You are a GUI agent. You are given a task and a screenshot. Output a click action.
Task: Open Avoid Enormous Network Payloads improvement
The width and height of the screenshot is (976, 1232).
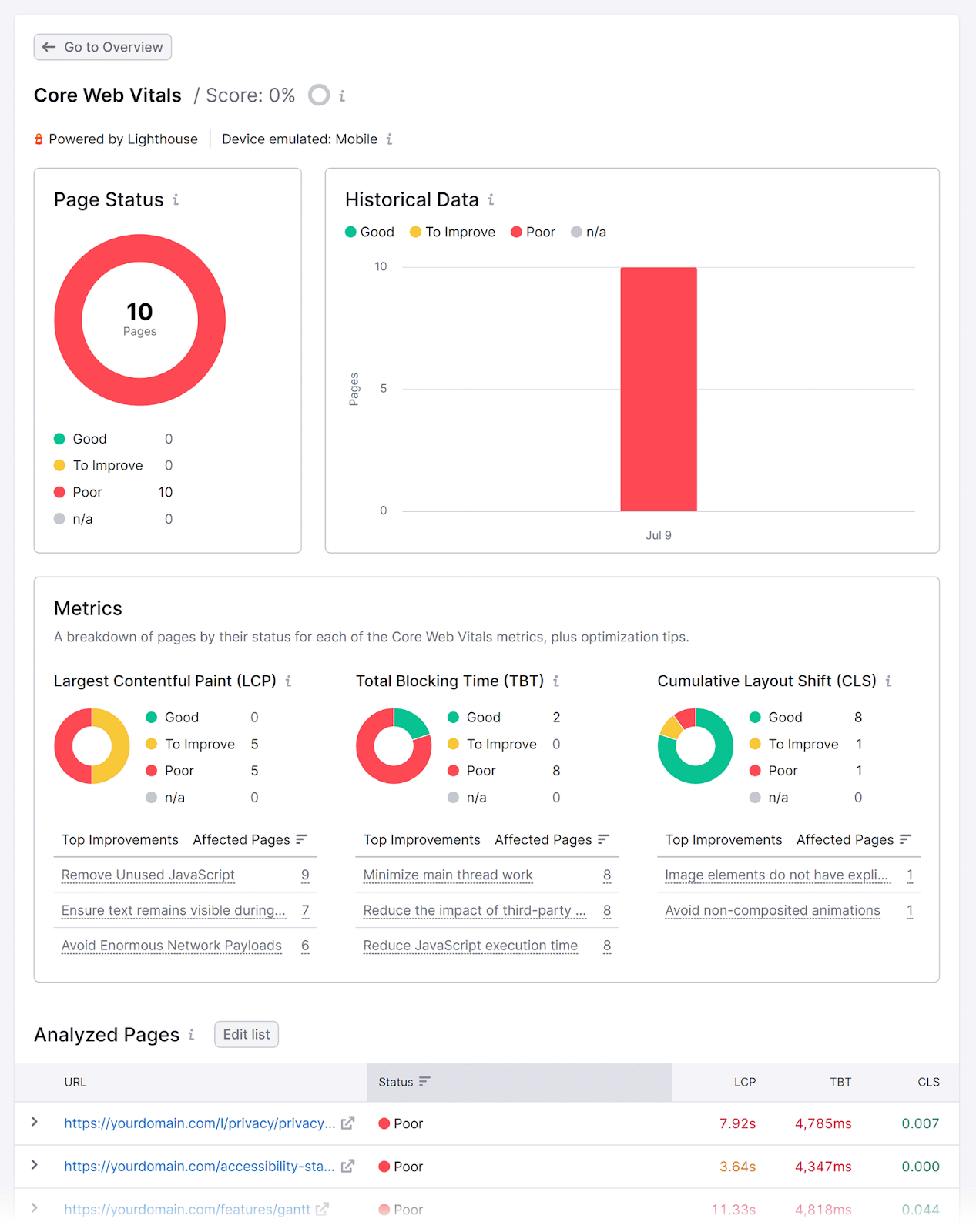(x=172, y=946)
